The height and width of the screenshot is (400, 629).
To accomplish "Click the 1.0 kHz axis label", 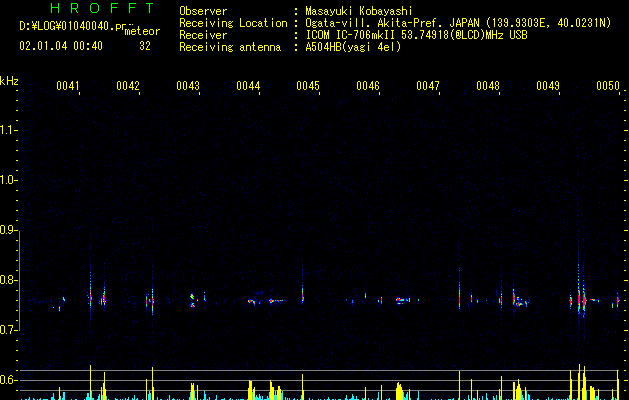I will (7, 180).
